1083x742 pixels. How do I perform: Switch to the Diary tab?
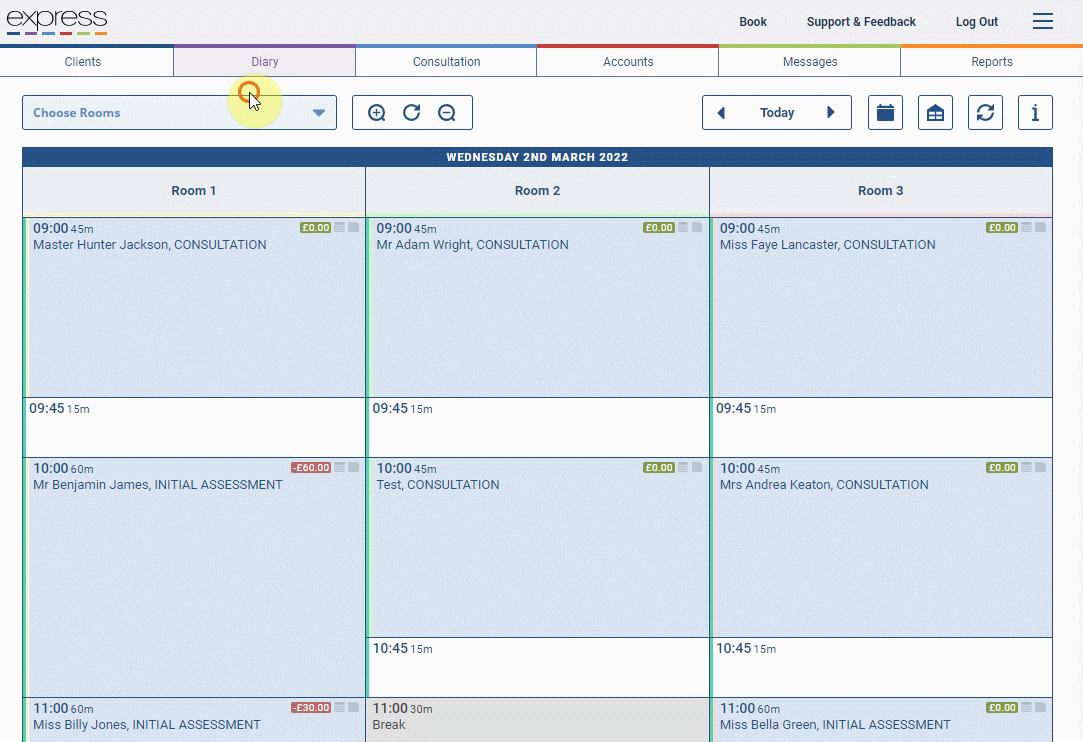pyautogui.click(x=265, y=61)
